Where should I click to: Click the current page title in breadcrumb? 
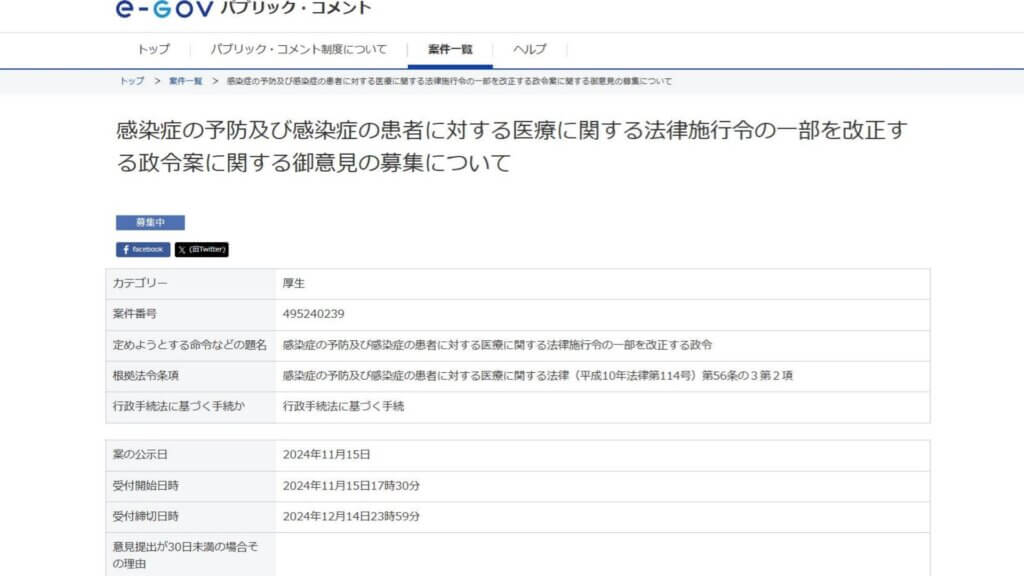click(x=449, y=81)
